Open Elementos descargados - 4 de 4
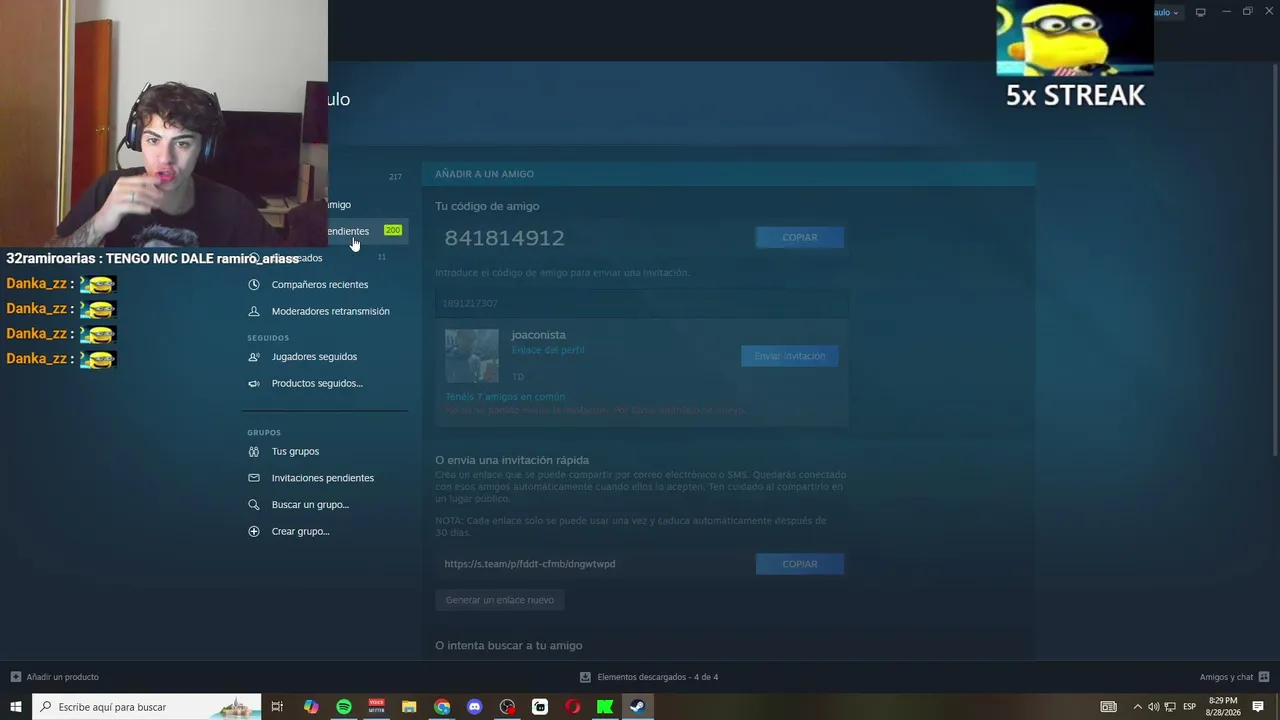 (657, 677)
